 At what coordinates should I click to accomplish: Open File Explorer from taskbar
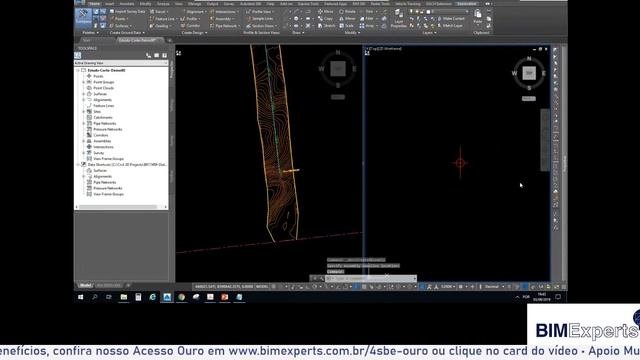click(123, 297)
